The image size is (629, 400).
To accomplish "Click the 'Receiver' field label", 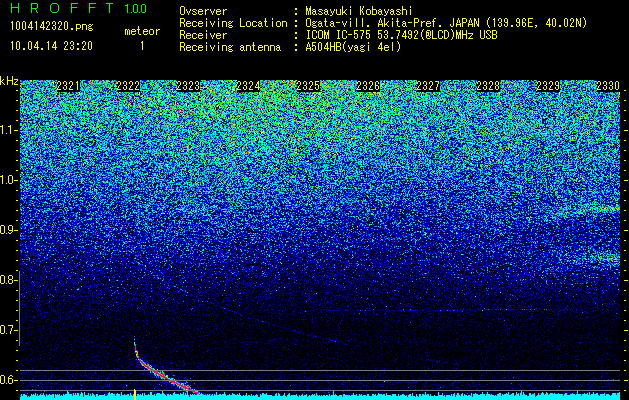I will 203,35.
